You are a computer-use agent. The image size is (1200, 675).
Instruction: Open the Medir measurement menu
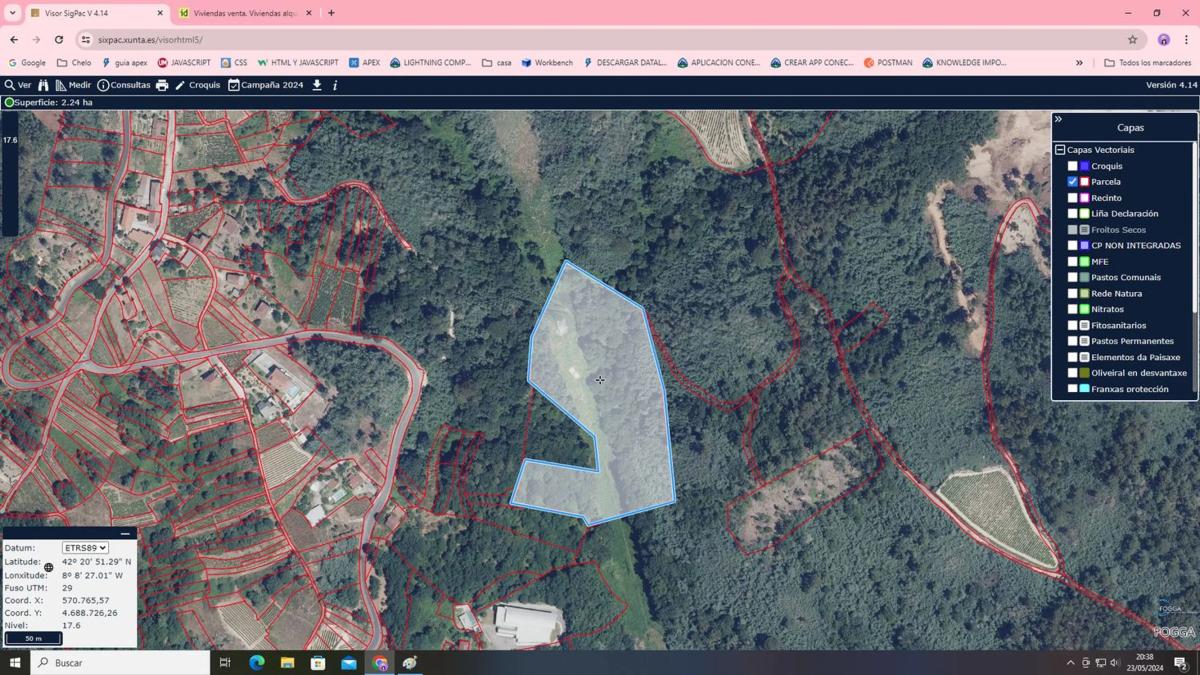(x=73, y=85)
